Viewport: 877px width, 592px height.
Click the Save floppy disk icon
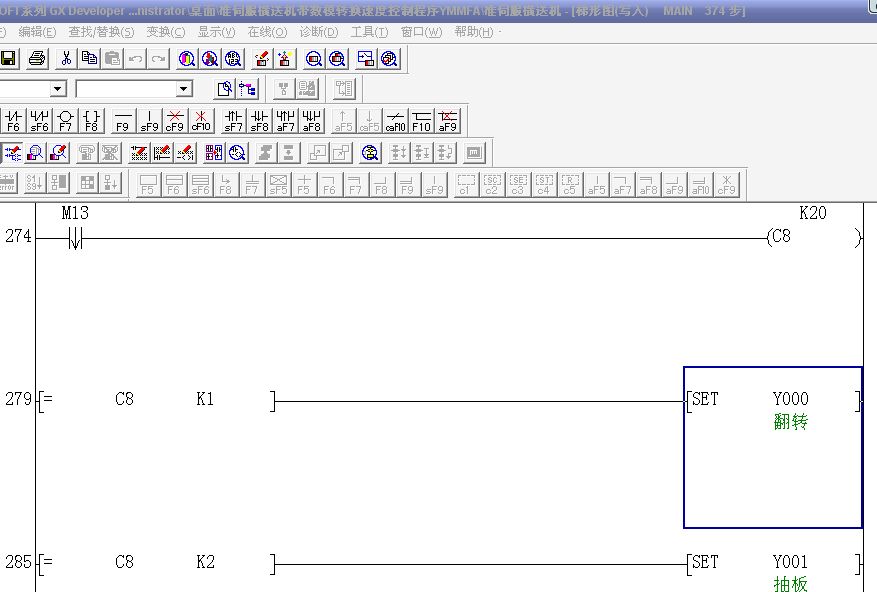[x=8, y=59]
